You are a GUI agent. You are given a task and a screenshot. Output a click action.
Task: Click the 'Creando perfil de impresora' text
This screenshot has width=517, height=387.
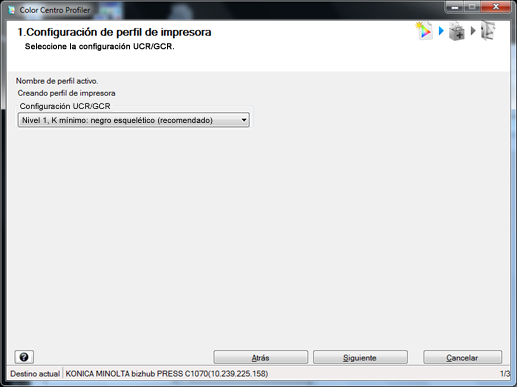(x=66, y=93)
